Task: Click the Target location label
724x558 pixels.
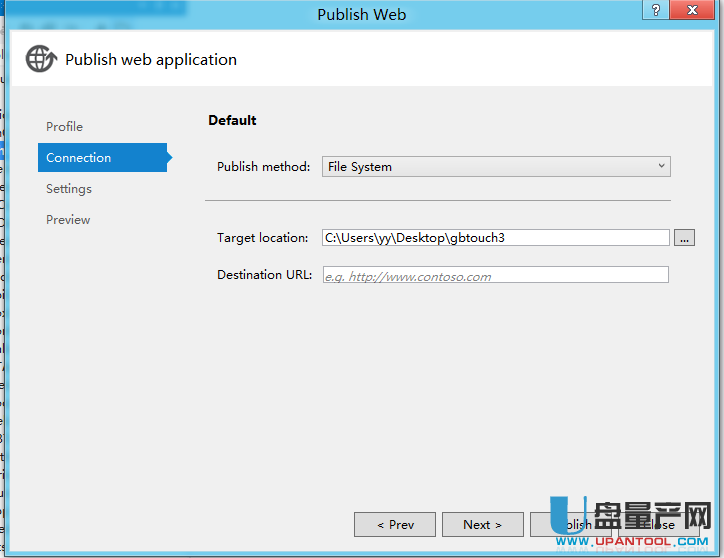Action: [262, 237]
